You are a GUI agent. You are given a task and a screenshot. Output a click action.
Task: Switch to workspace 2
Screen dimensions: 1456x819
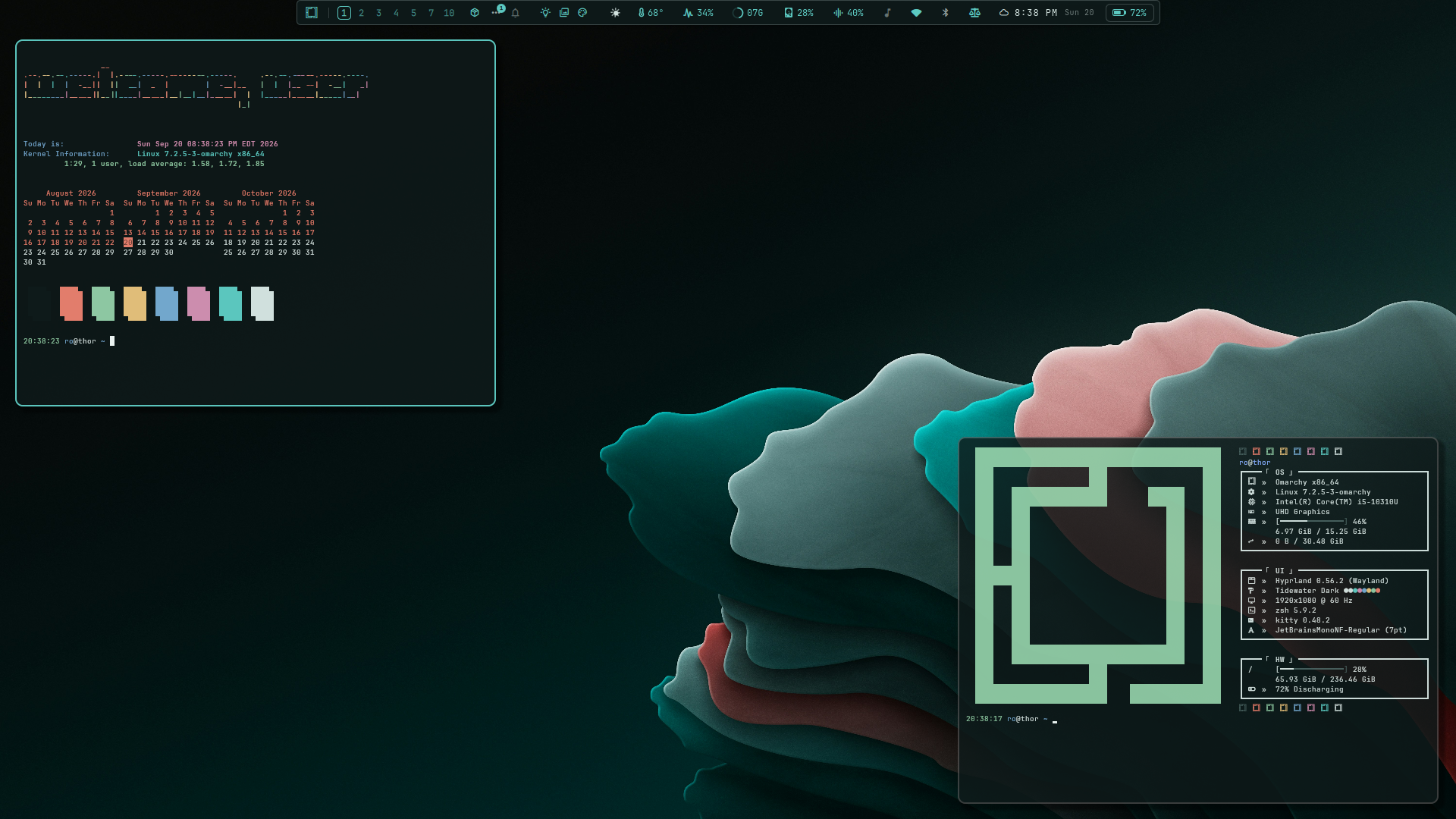[362, 13]
